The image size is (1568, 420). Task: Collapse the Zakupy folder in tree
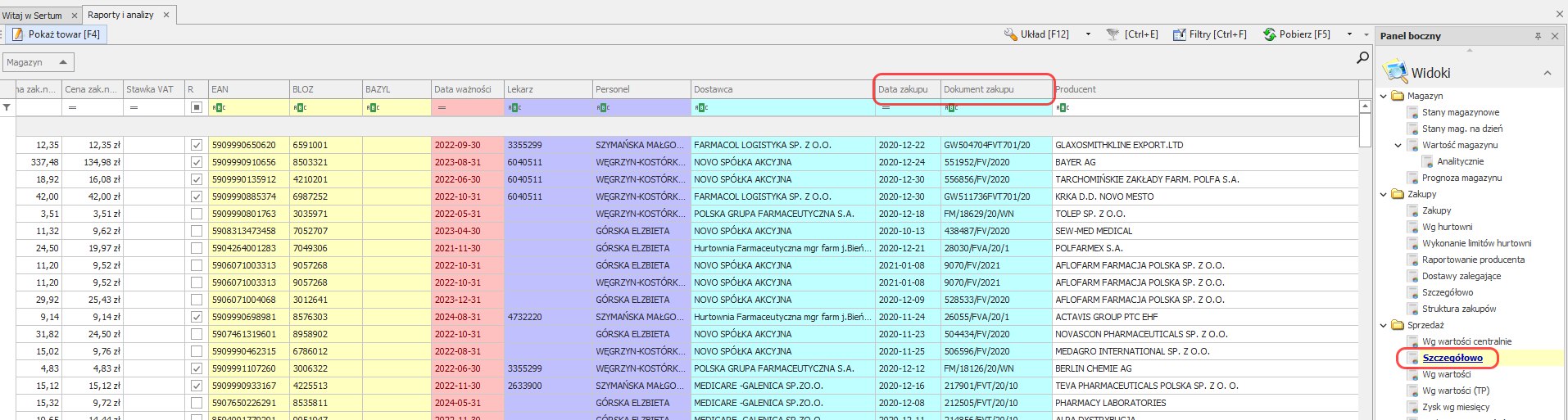point(1384,194)
